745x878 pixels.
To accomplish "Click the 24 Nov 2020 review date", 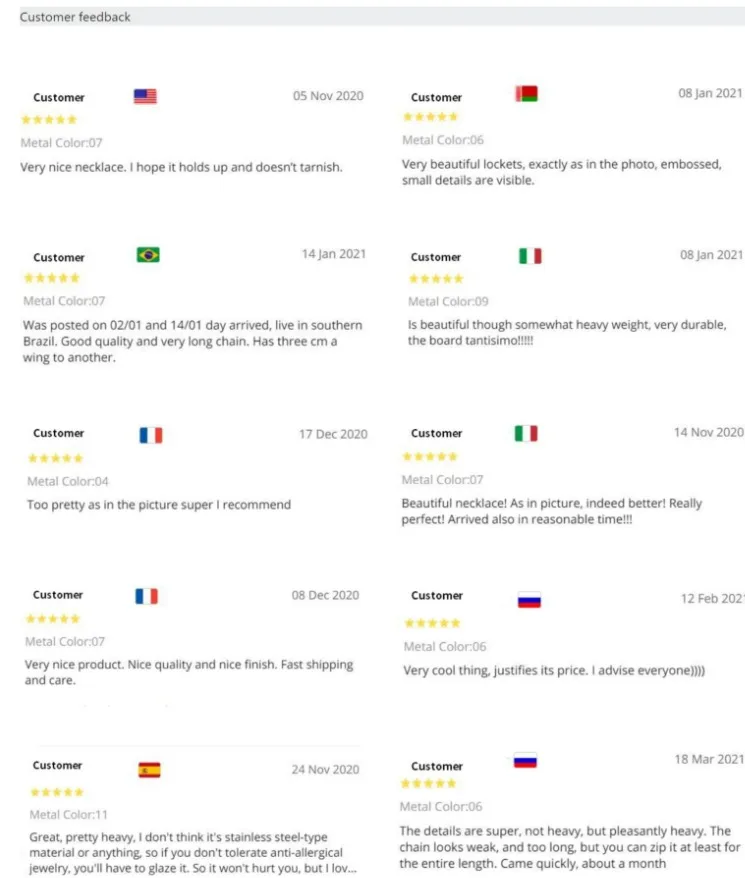I will pos(325,770).
